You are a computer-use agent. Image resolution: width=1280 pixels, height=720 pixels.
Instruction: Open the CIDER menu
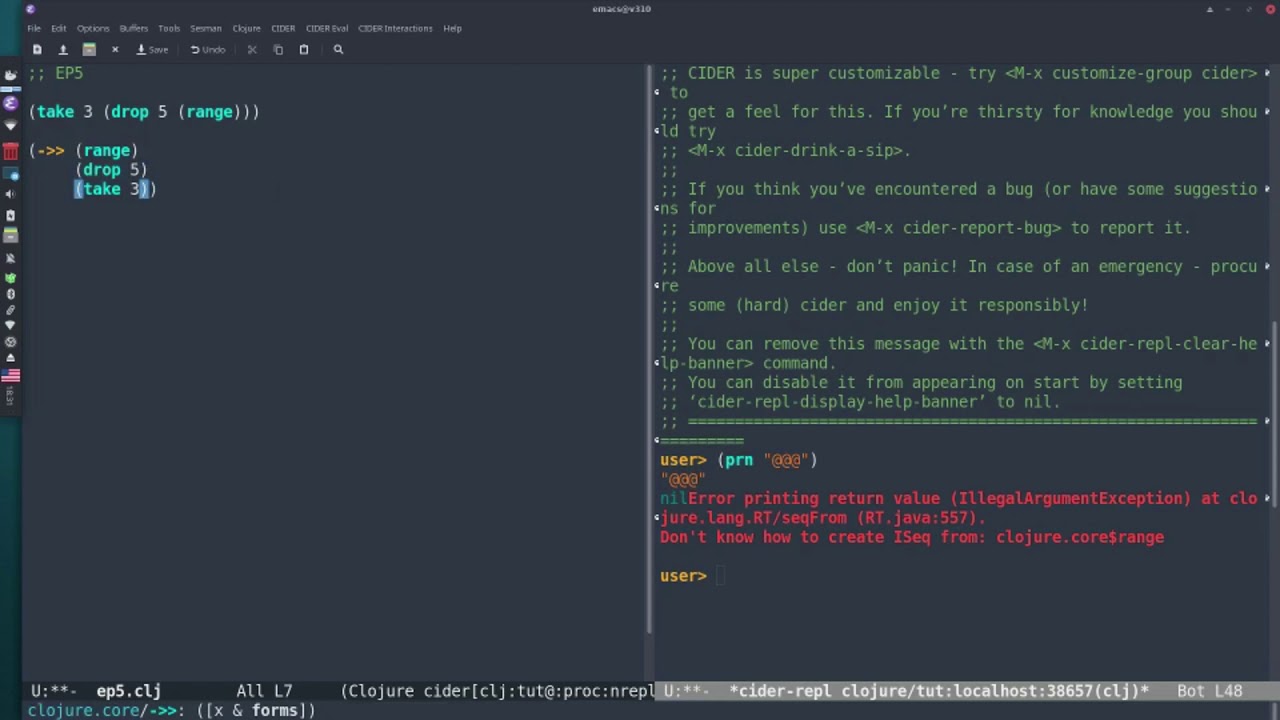283,28
